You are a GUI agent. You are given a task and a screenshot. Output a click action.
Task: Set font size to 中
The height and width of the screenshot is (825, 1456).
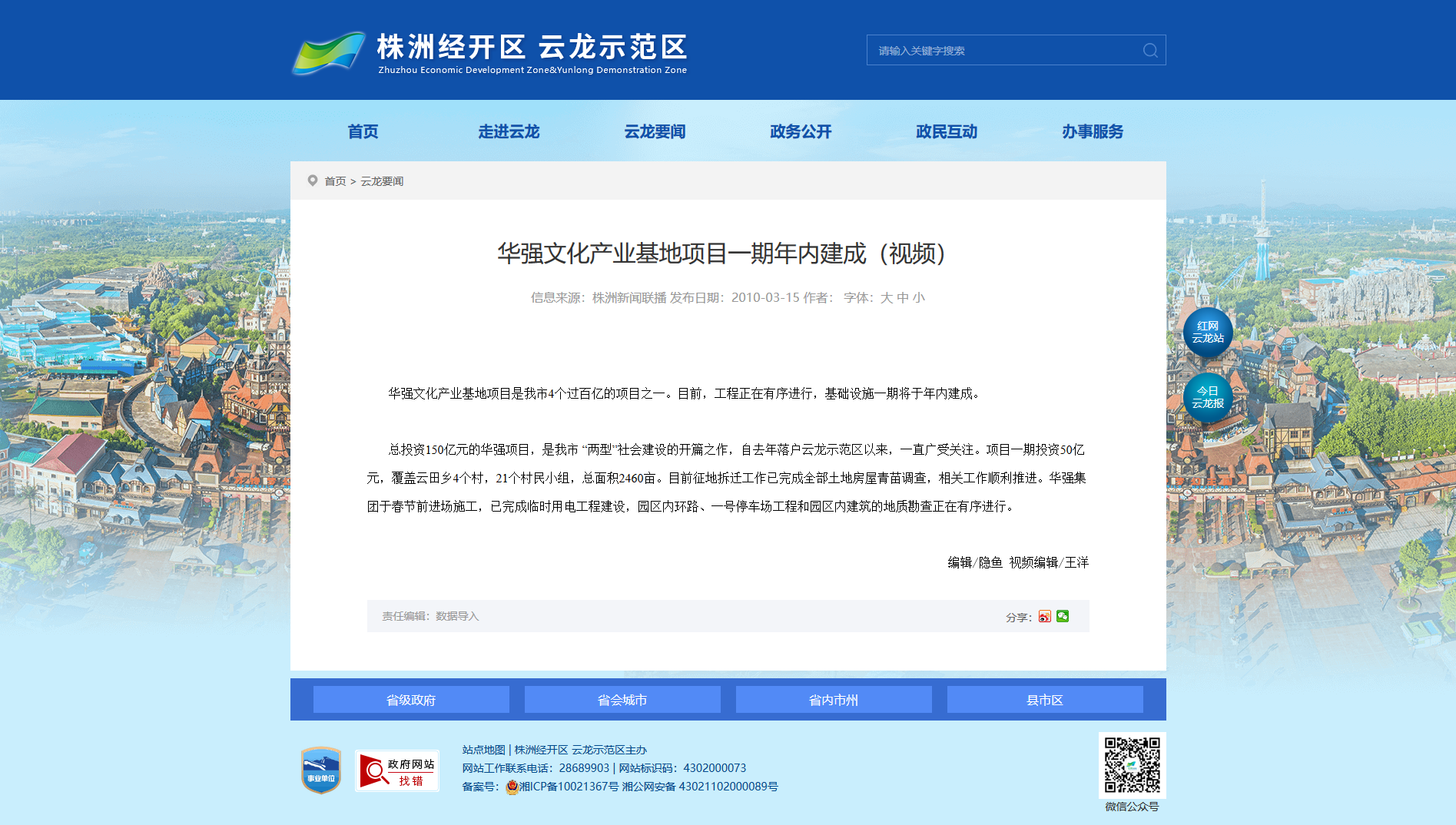903,298
